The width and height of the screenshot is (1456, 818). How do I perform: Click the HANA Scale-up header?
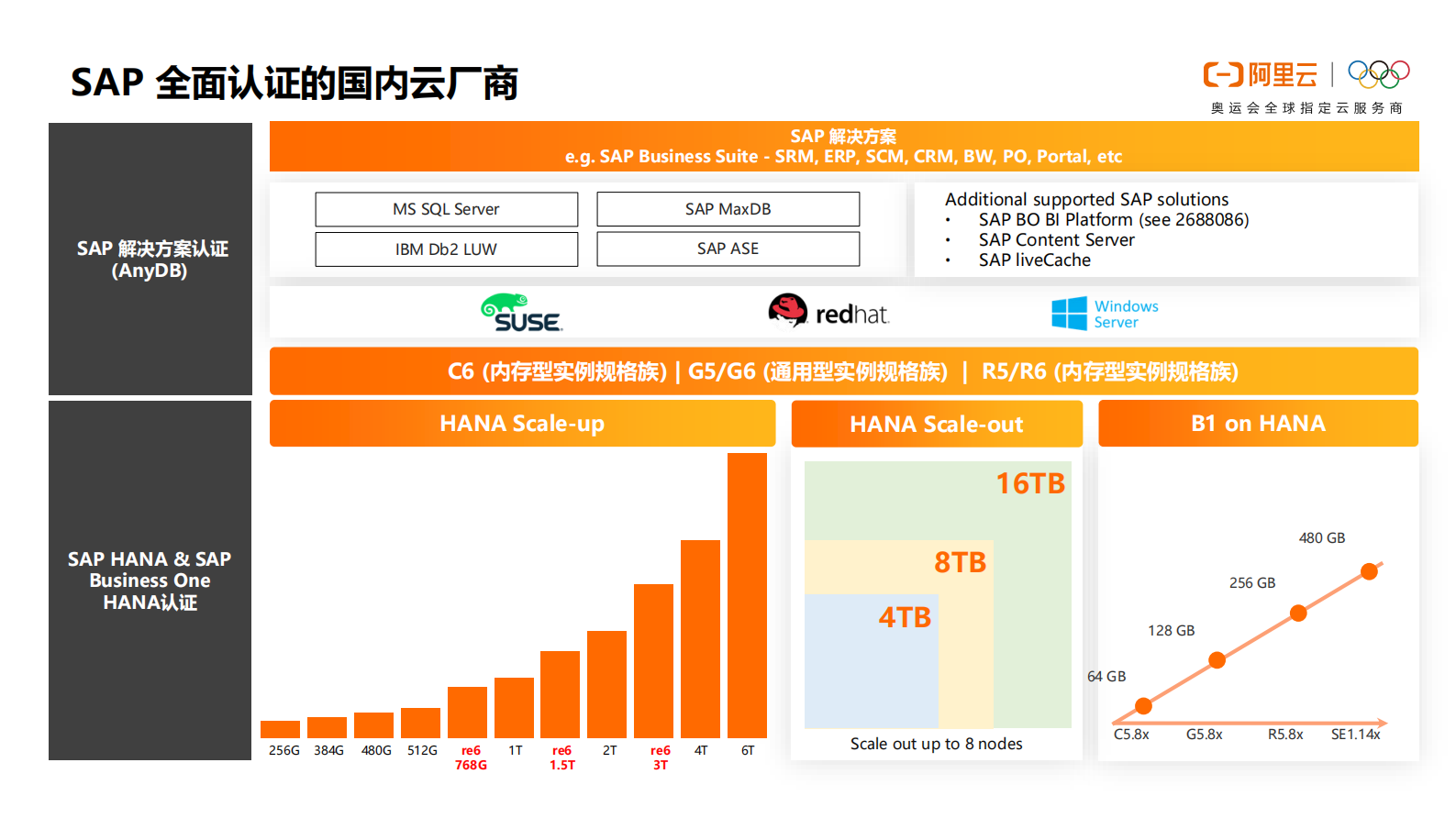point(523,424)
